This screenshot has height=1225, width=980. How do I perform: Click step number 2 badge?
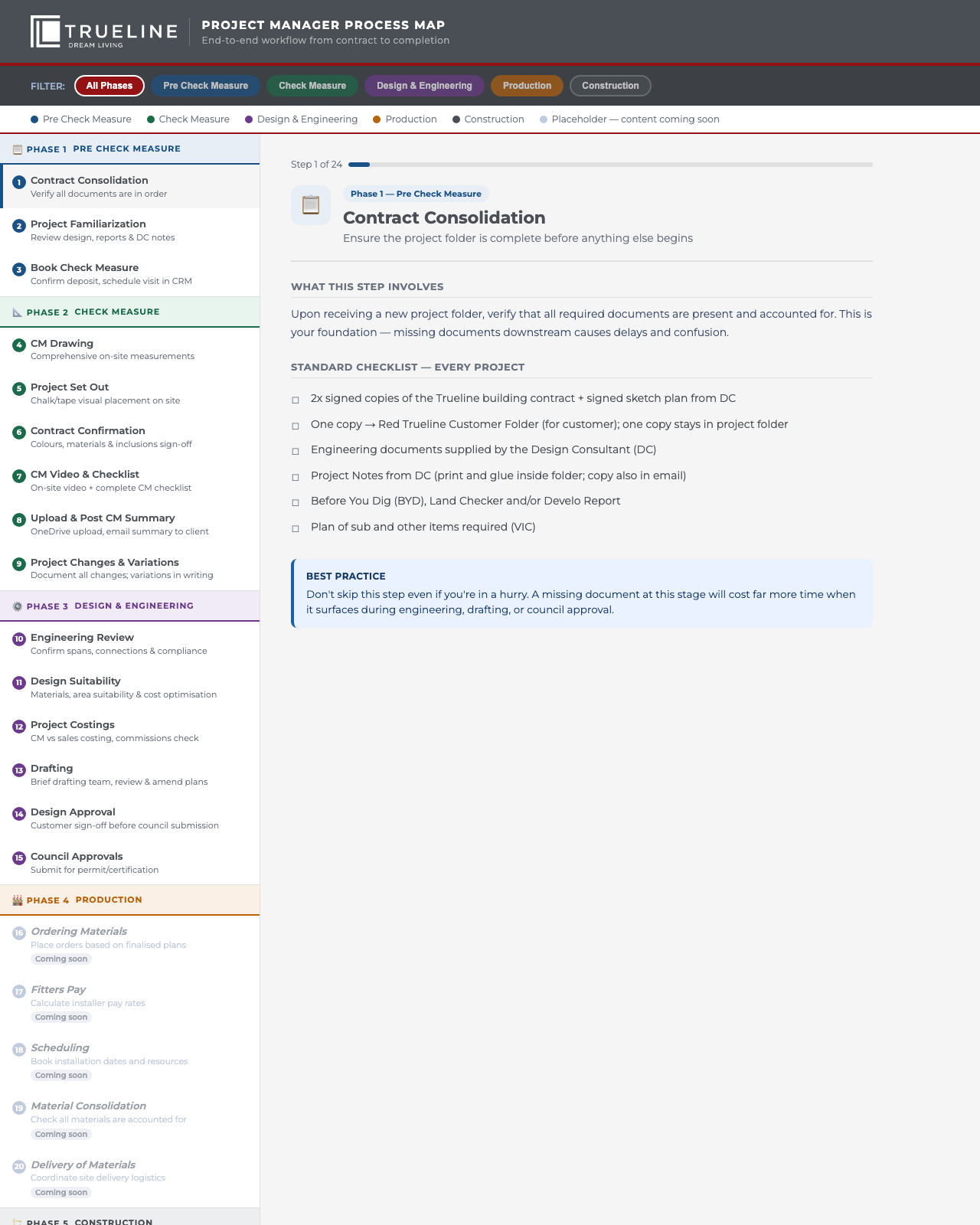[19, 226]
